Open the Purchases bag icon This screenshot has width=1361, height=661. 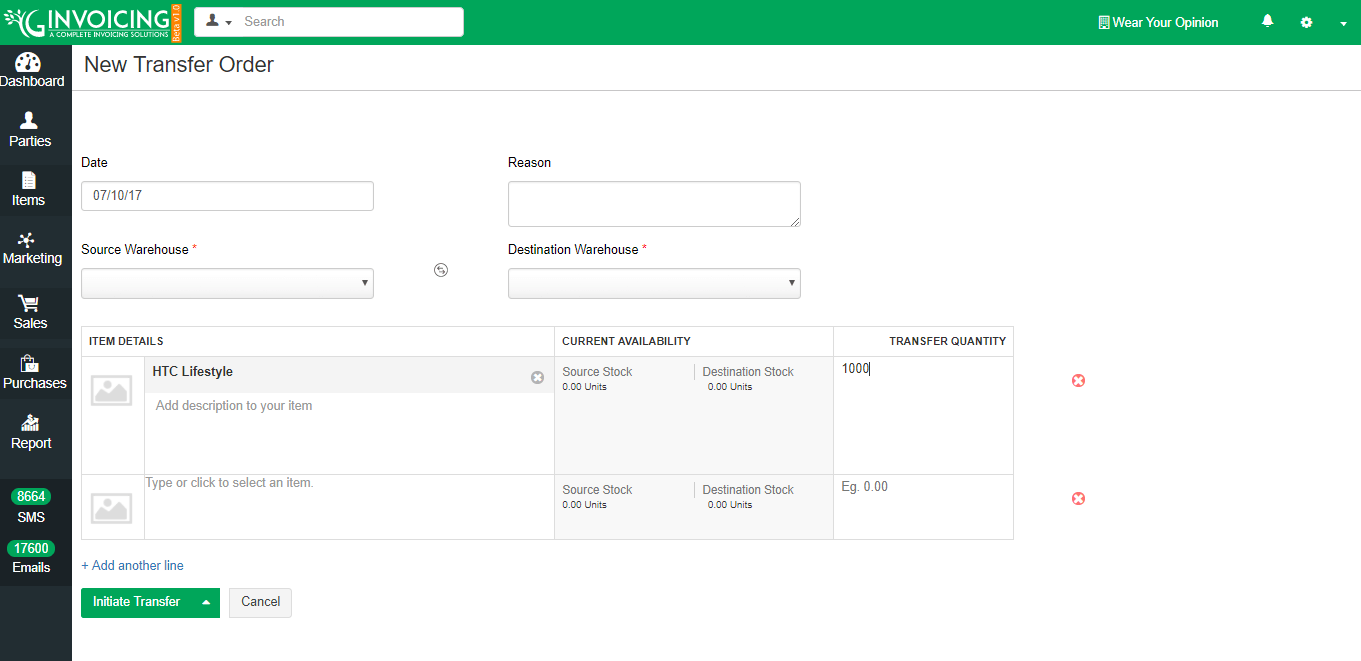coord(29,363)
